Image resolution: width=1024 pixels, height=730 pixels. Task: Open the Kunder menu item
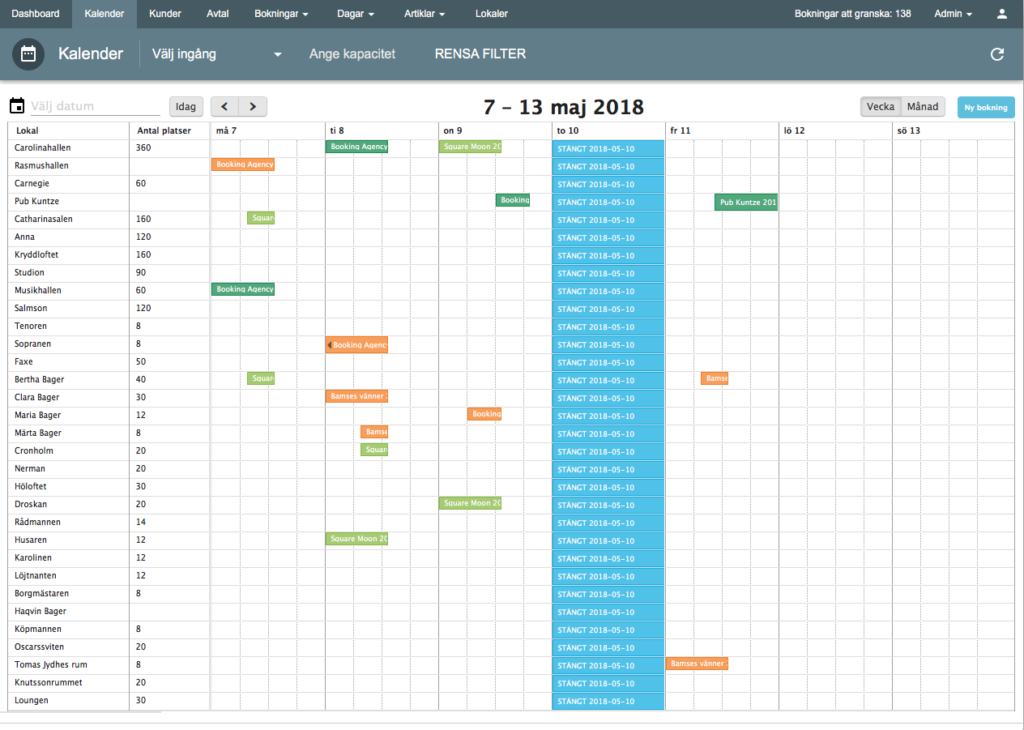coord(165,14)
